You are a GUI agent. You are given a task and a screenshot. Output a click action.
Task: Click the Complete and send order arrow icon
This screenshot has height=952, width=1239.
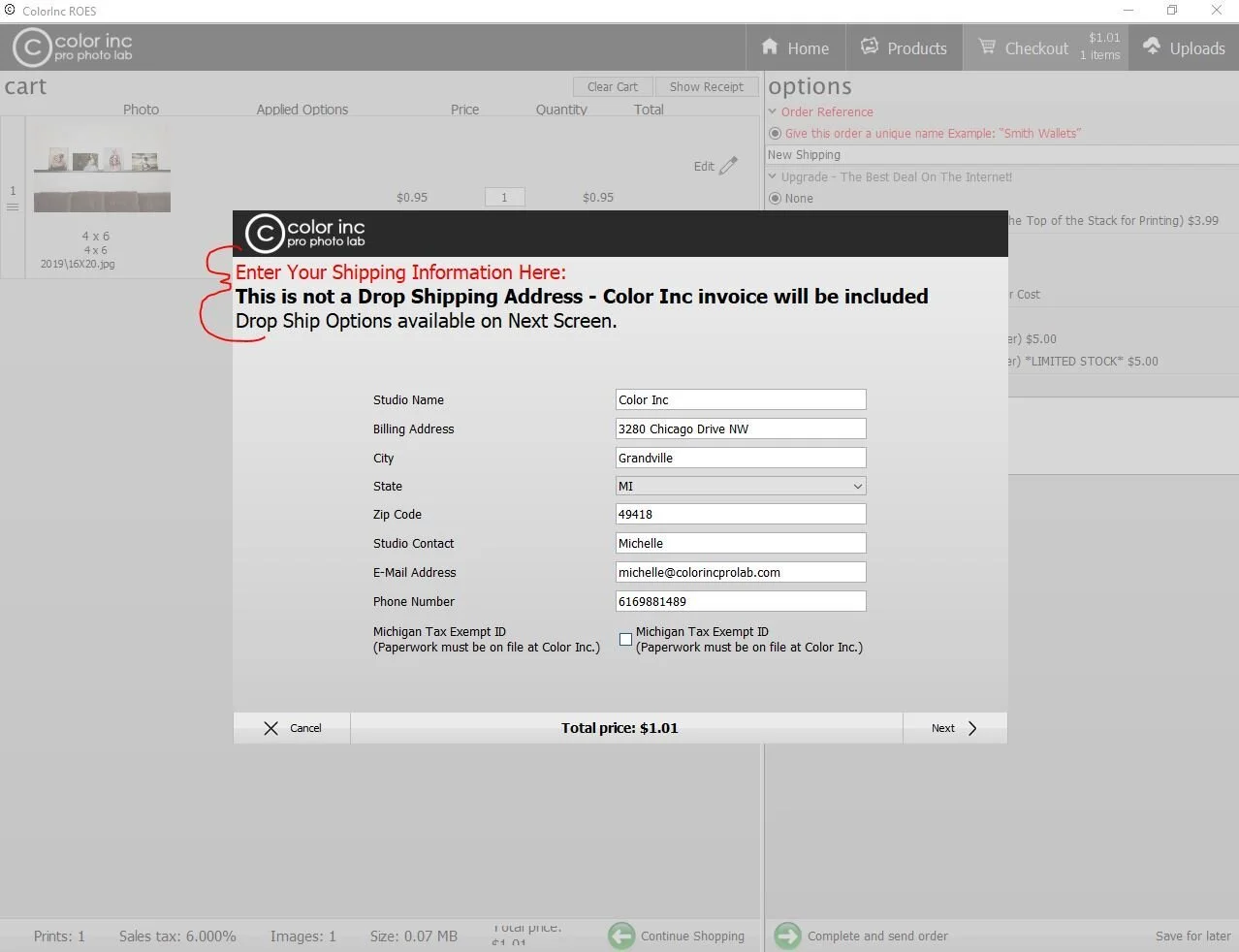[788, 936]
